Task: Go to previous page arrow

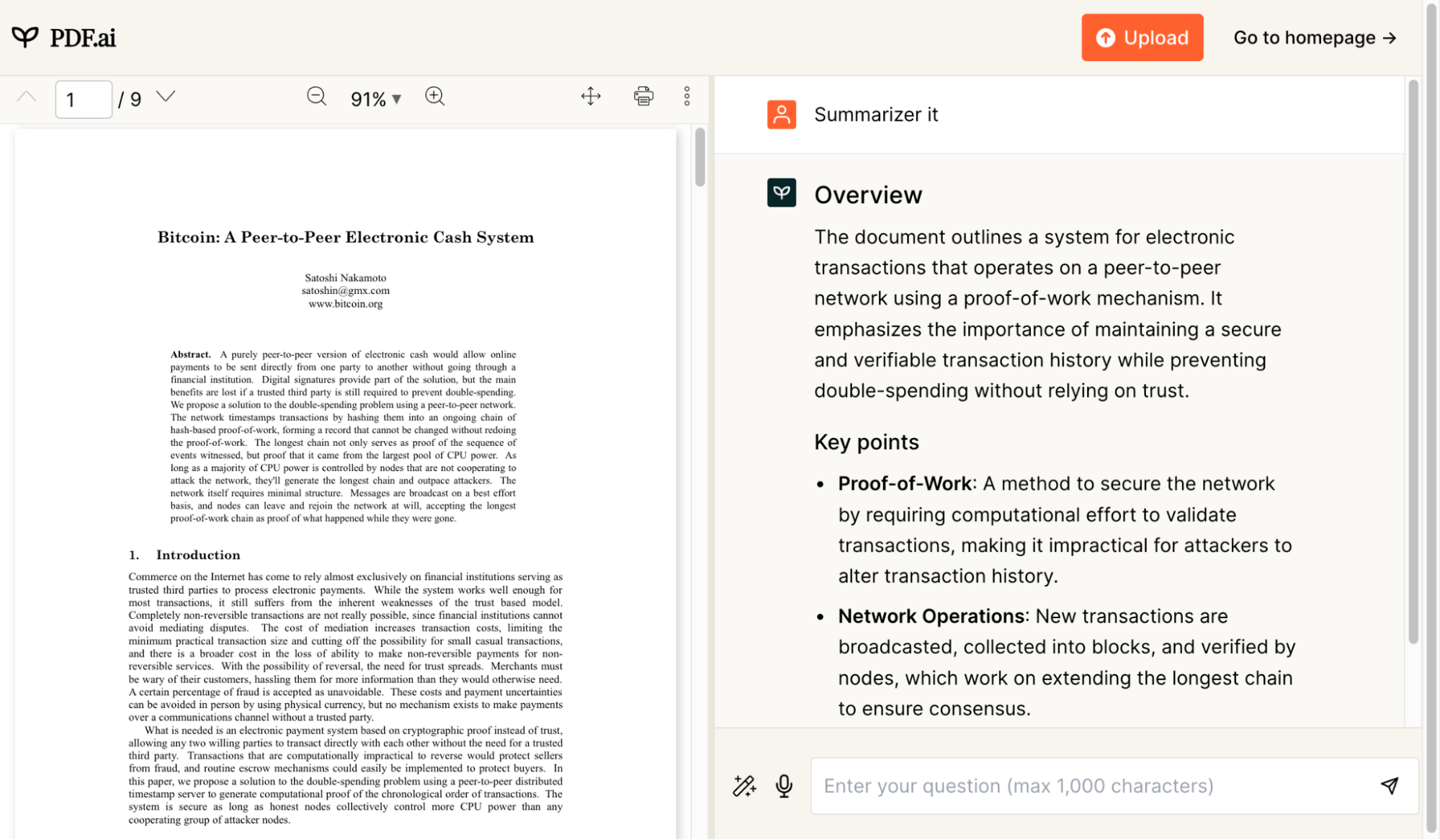Action: pyautogui.click(x=27, y=97)
